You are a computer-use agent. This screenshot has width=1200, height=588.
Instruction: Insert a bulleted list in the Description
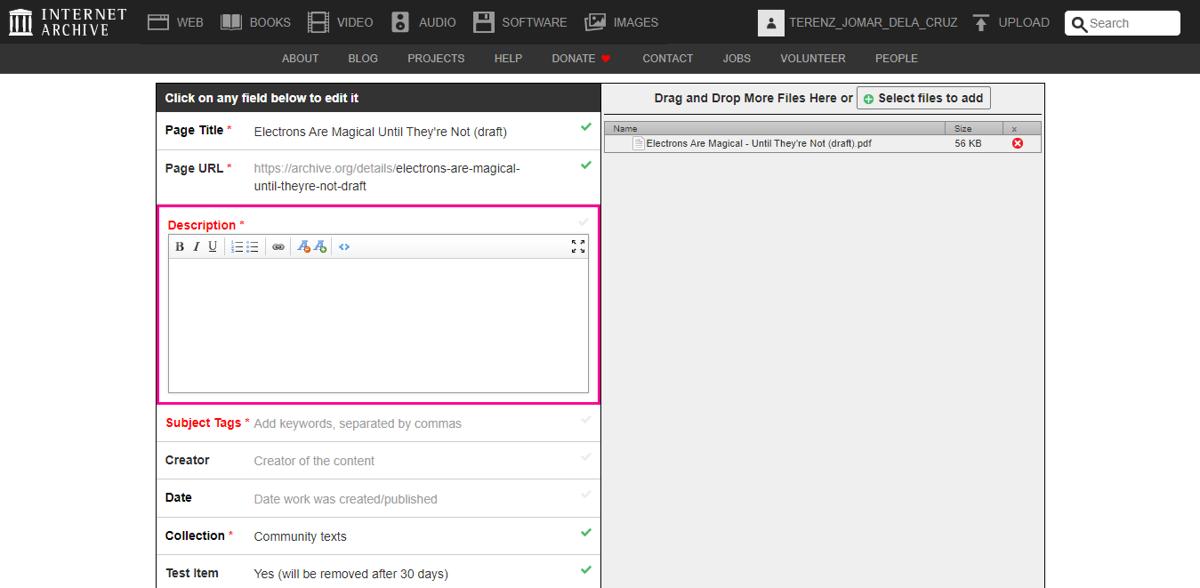(252, 246)
